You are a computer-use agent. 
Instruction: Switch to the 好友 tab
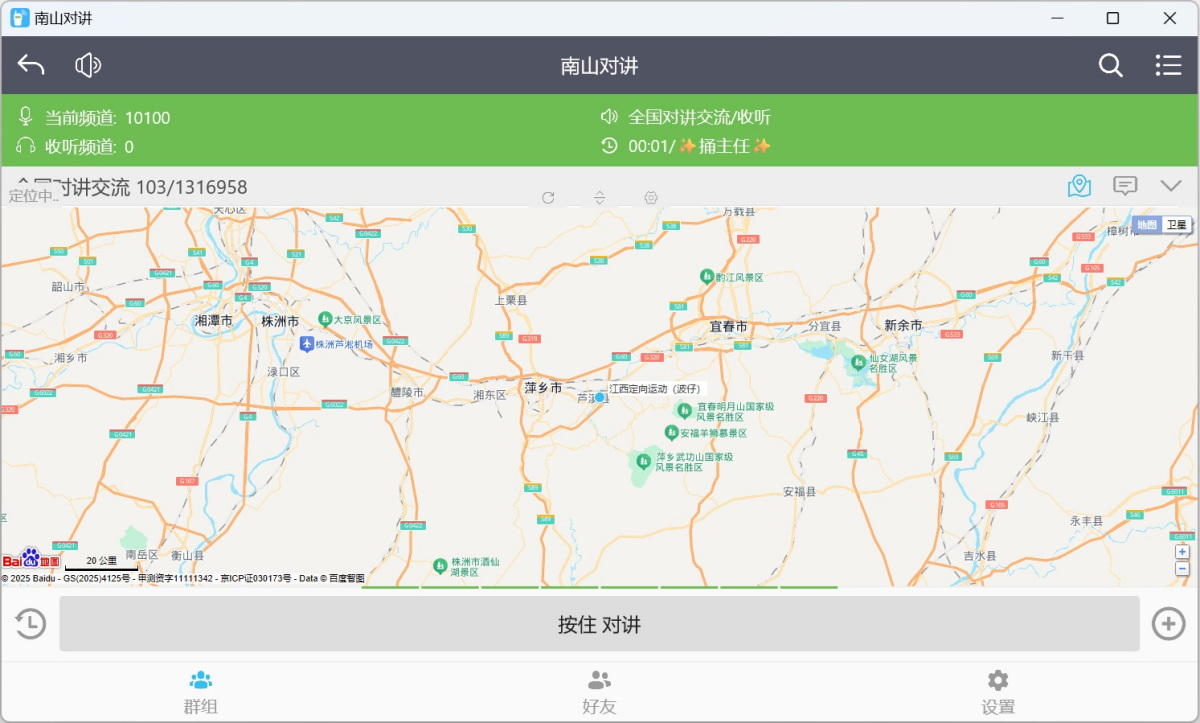pos(599,692)
